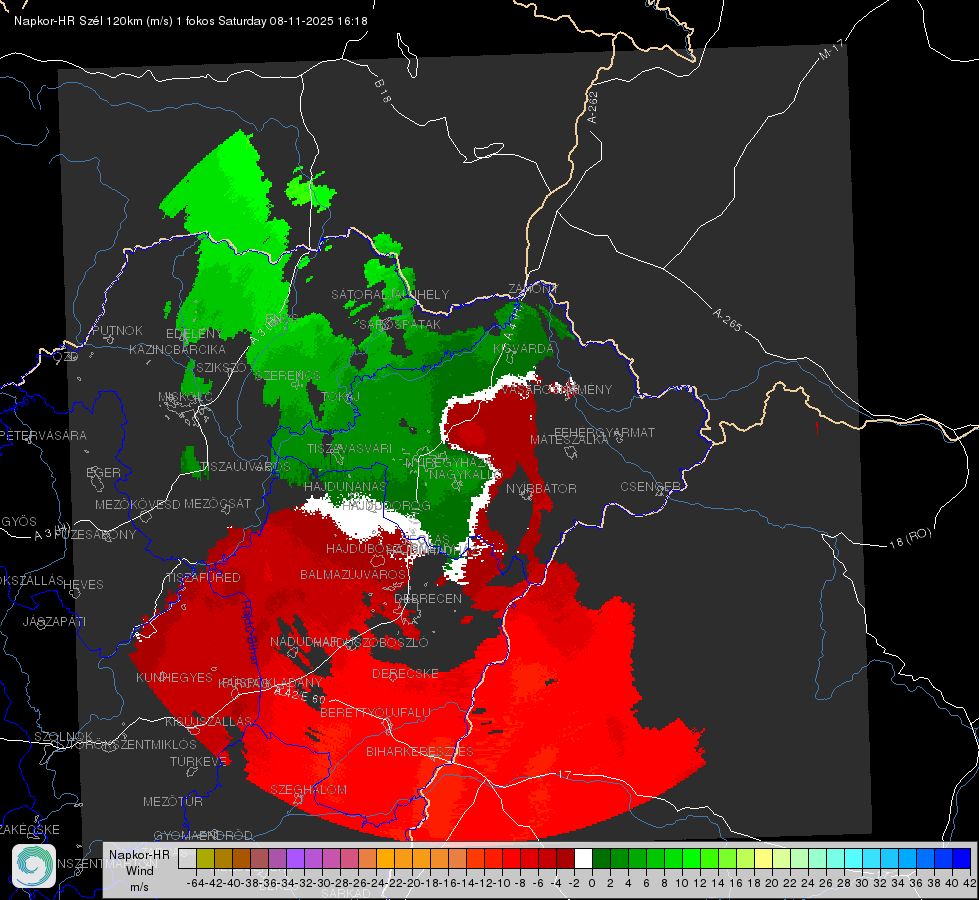
Task: Click the NÁDUDVAR town label
Action: 303,642
